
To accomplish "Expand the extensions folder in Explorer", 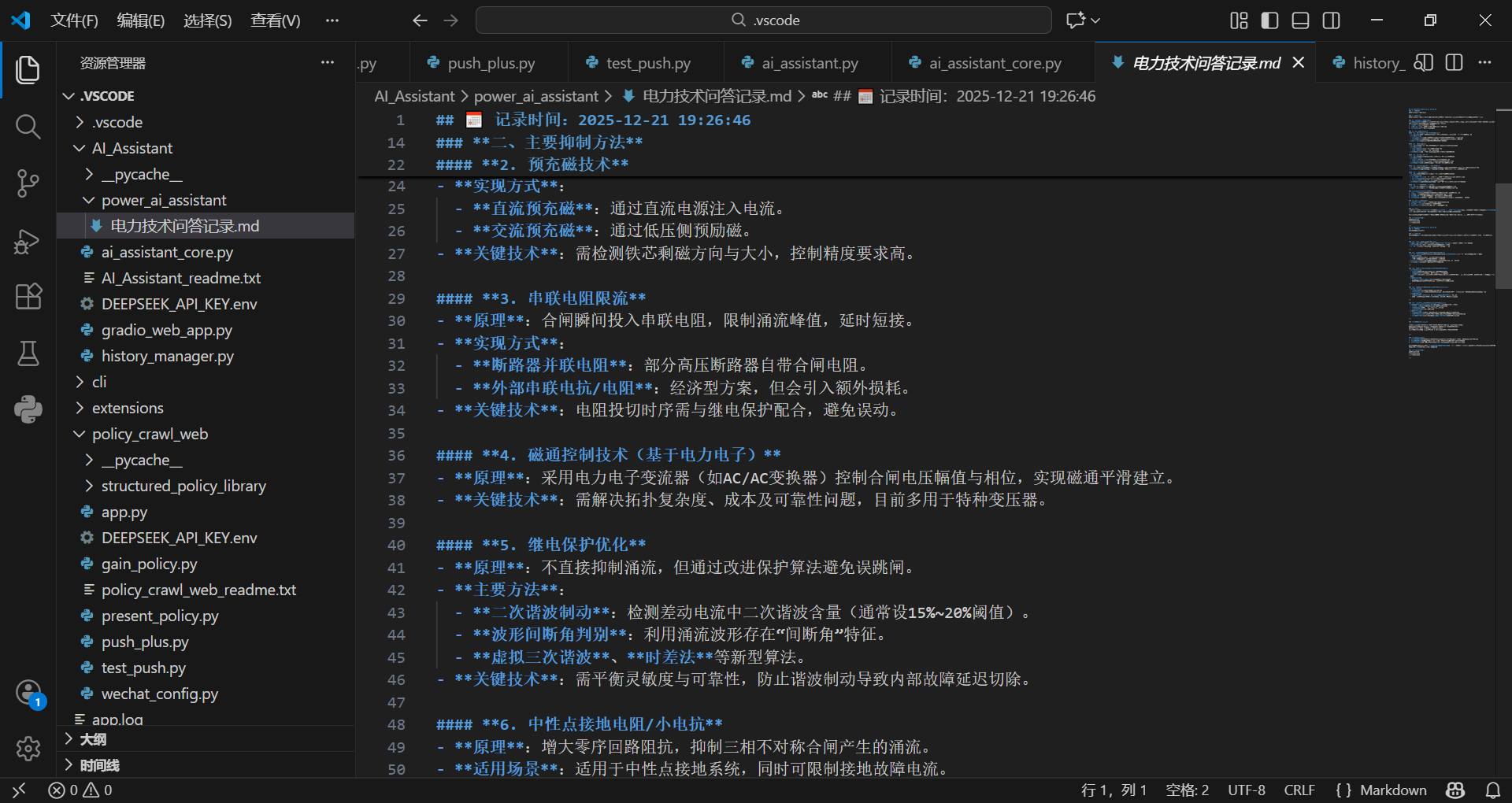I will (x=128, y=407).
